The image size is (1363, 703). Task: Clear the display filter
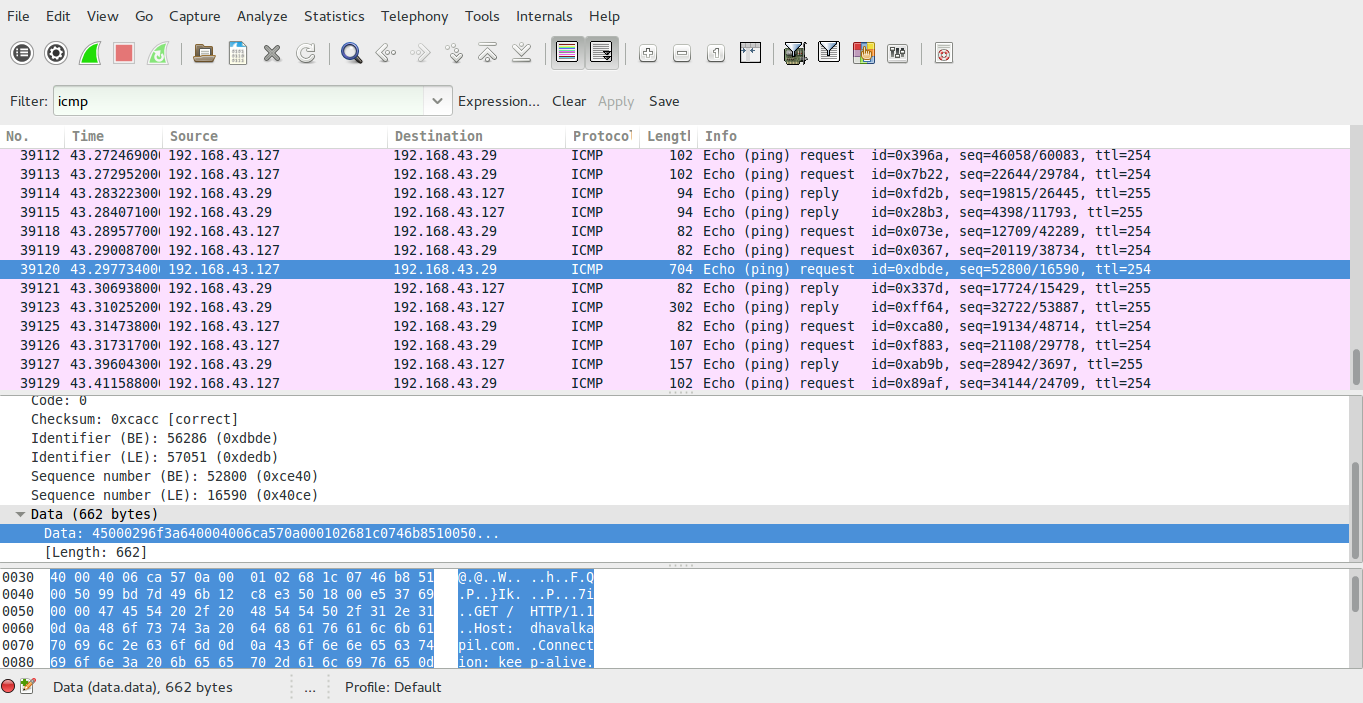[569, 101]
